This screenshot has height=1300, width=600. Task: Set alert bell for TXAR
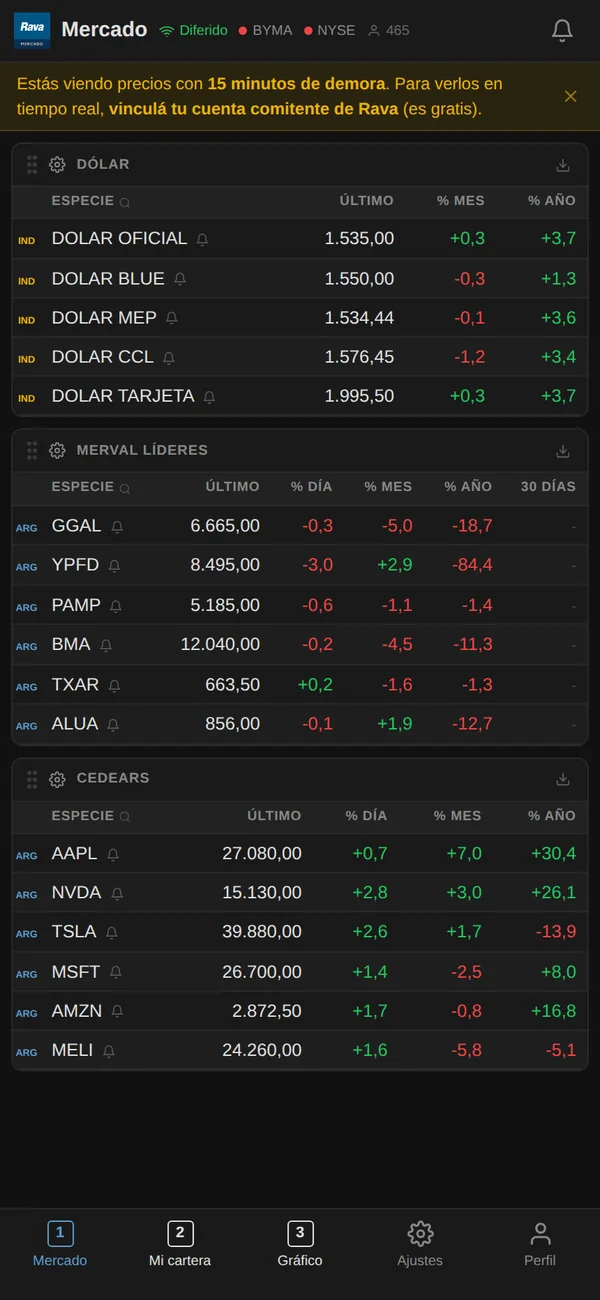(114, 685)
